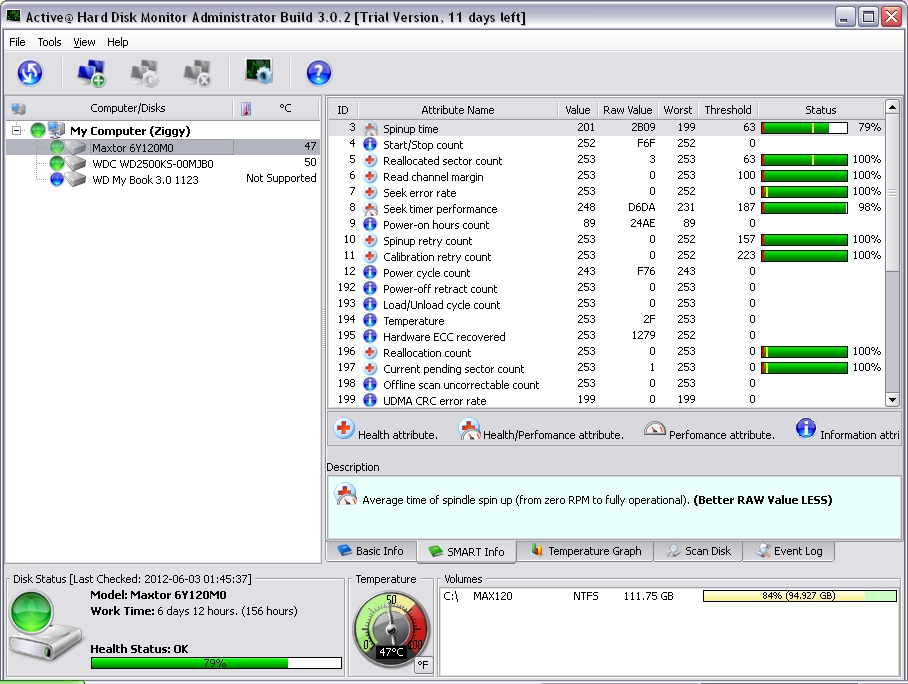Click the Worst column header
This screenshot has height=684, width=908.
point(678,109)
